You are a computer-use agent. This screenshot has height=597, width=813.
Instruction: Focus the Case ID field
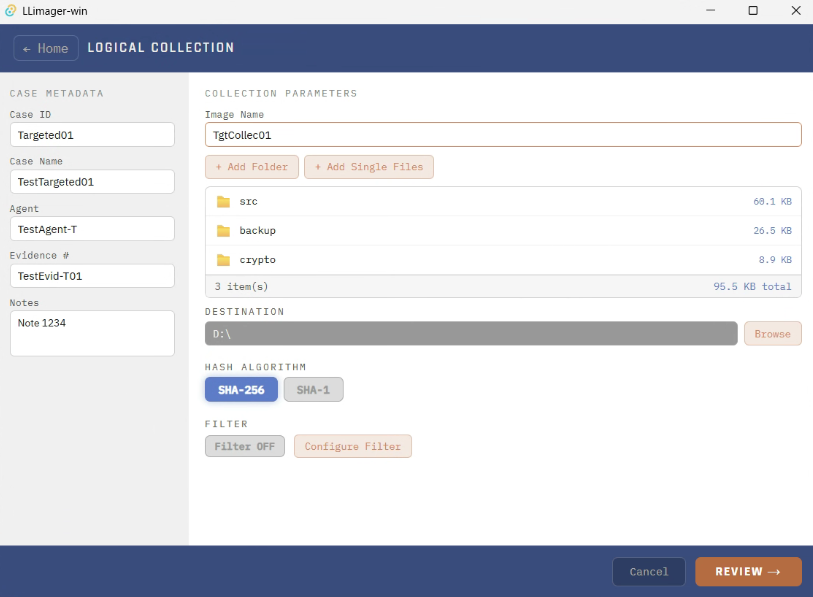point(92,135)
